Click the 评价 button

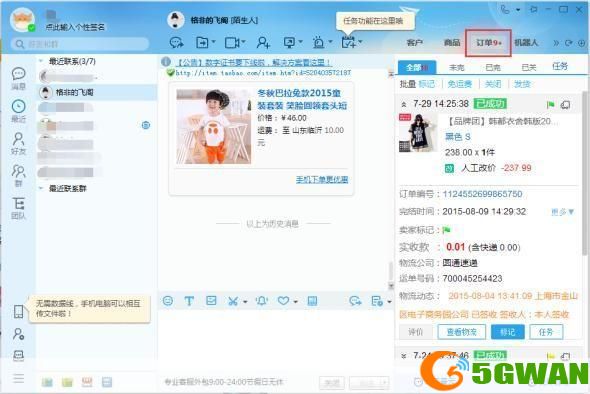(415, 332)
